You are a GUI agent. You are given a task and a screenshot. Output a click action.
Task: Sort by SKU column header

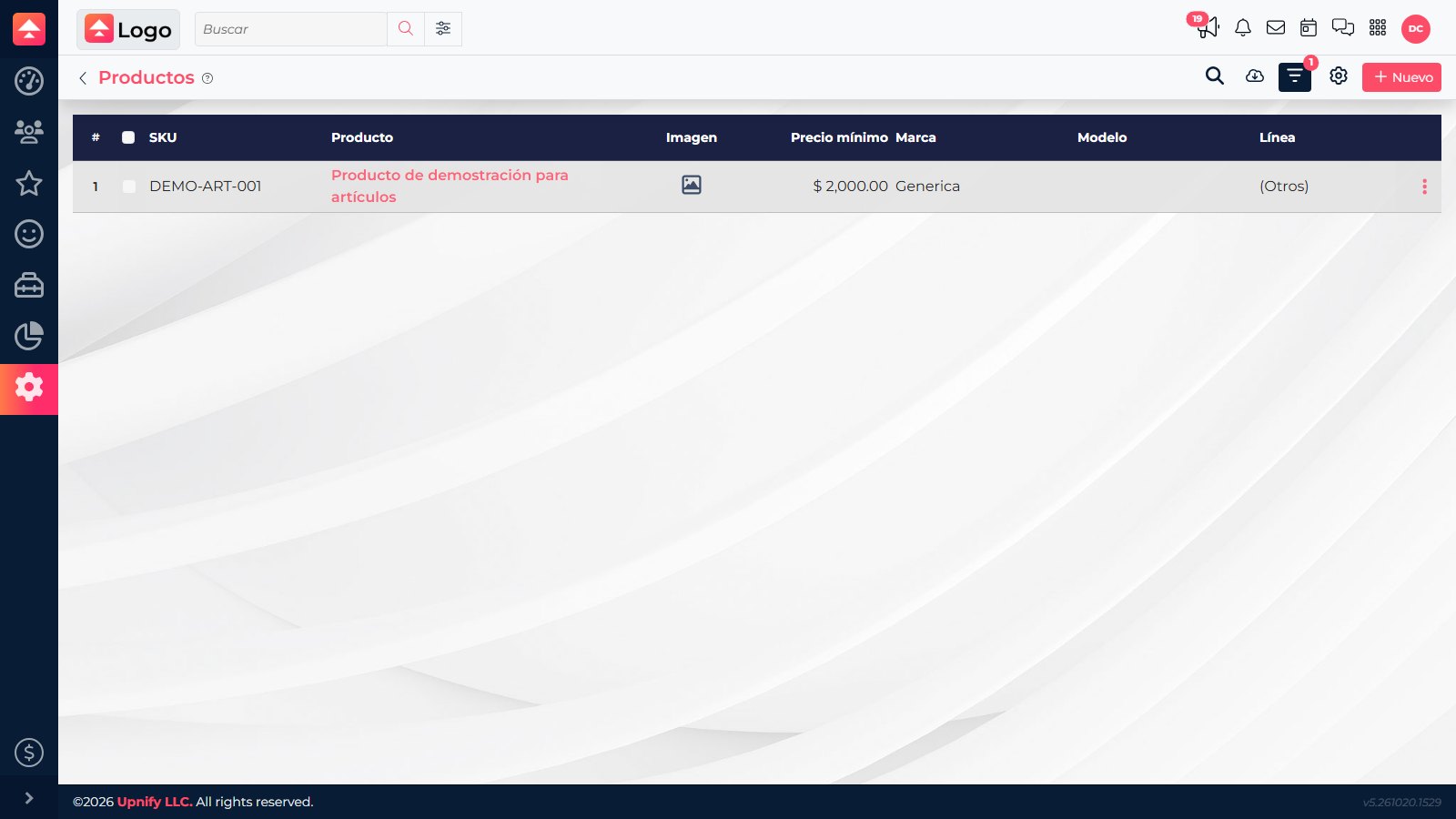pos(163,137)
